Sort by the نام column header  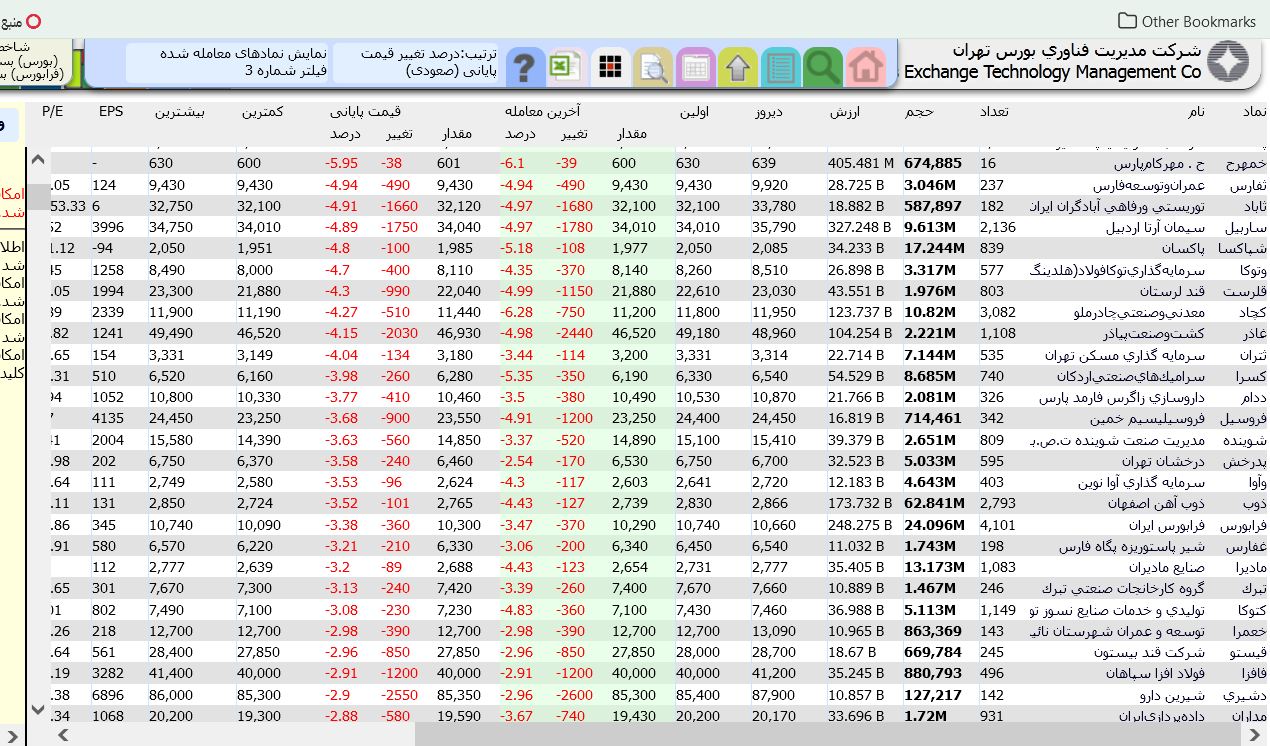1196,112
